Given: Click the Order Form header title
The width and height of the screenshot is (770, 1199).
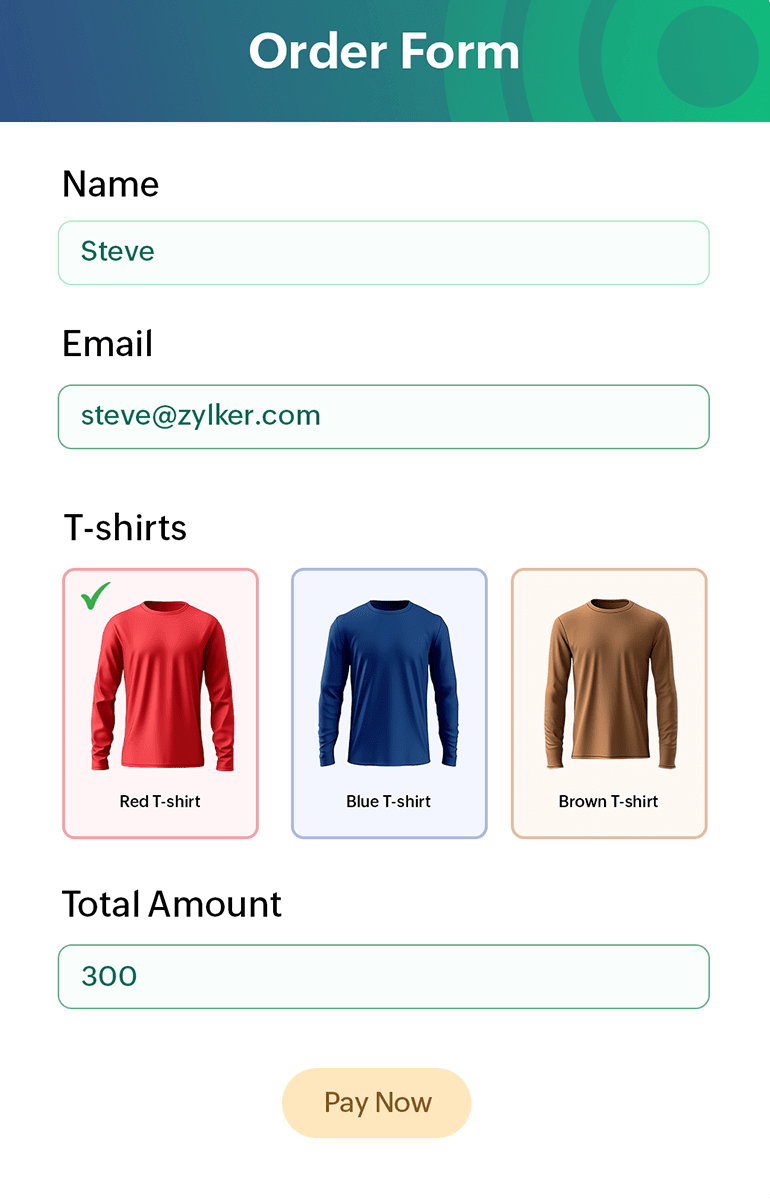Looking at the screenshot, I should tap(384, 51).
